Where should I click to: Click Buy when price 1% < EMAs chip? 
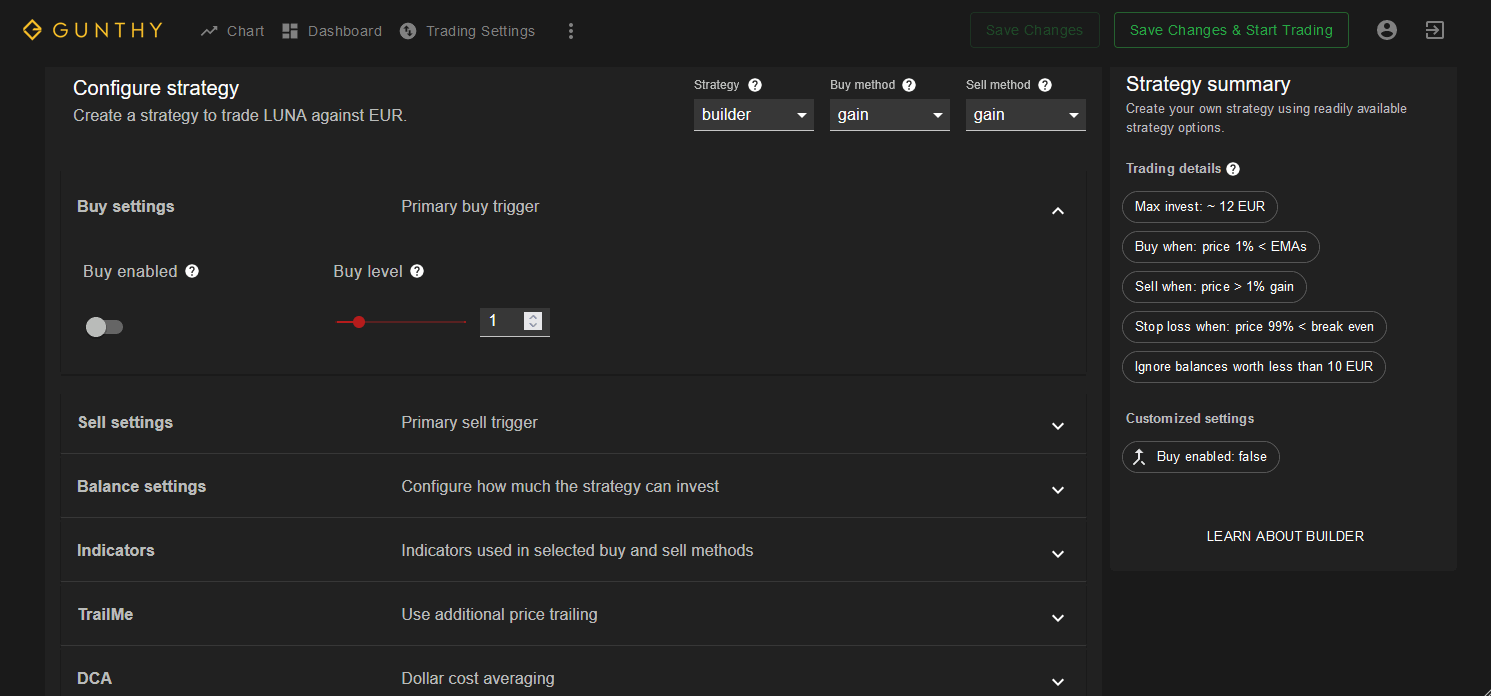tap(1220, 247)
